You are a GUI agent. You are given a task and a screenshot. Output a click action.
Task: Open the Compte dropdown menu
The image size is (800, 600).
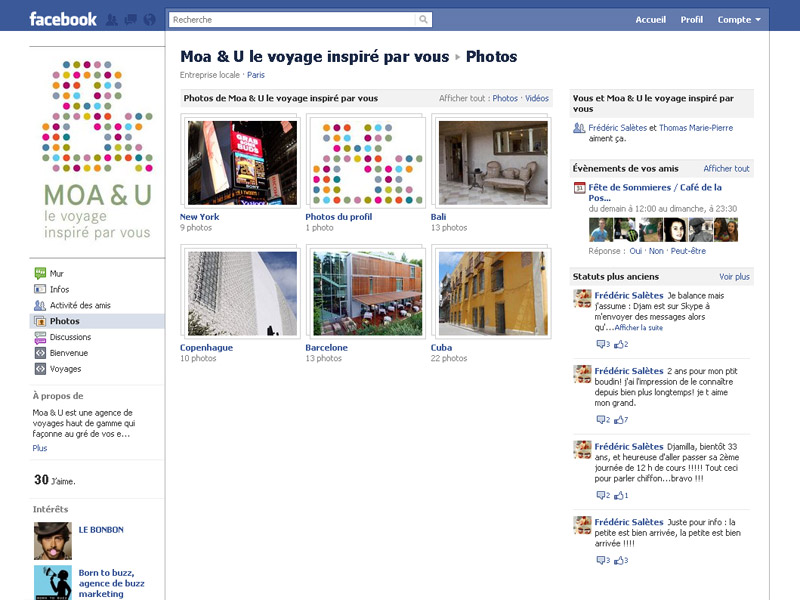pyautogui.click(x=739, y=20)
